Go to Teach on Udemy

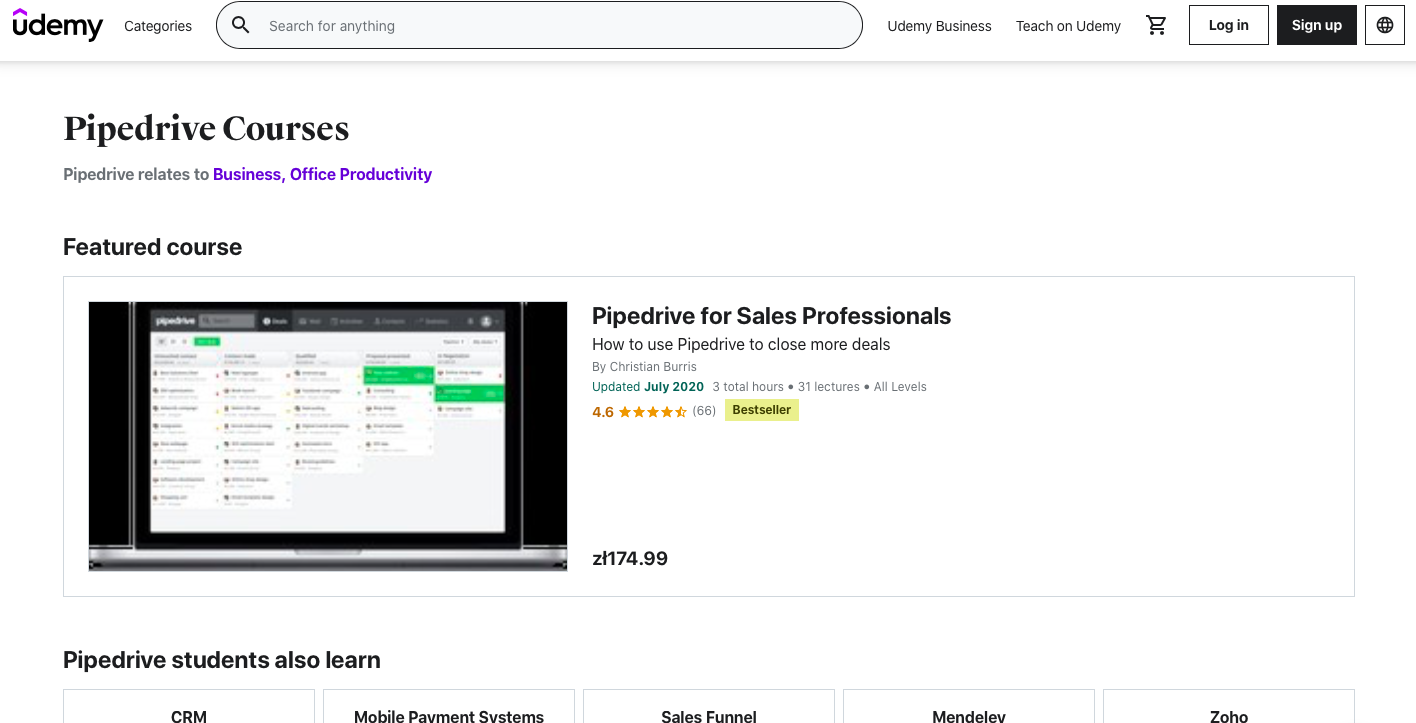(1068, 26)
